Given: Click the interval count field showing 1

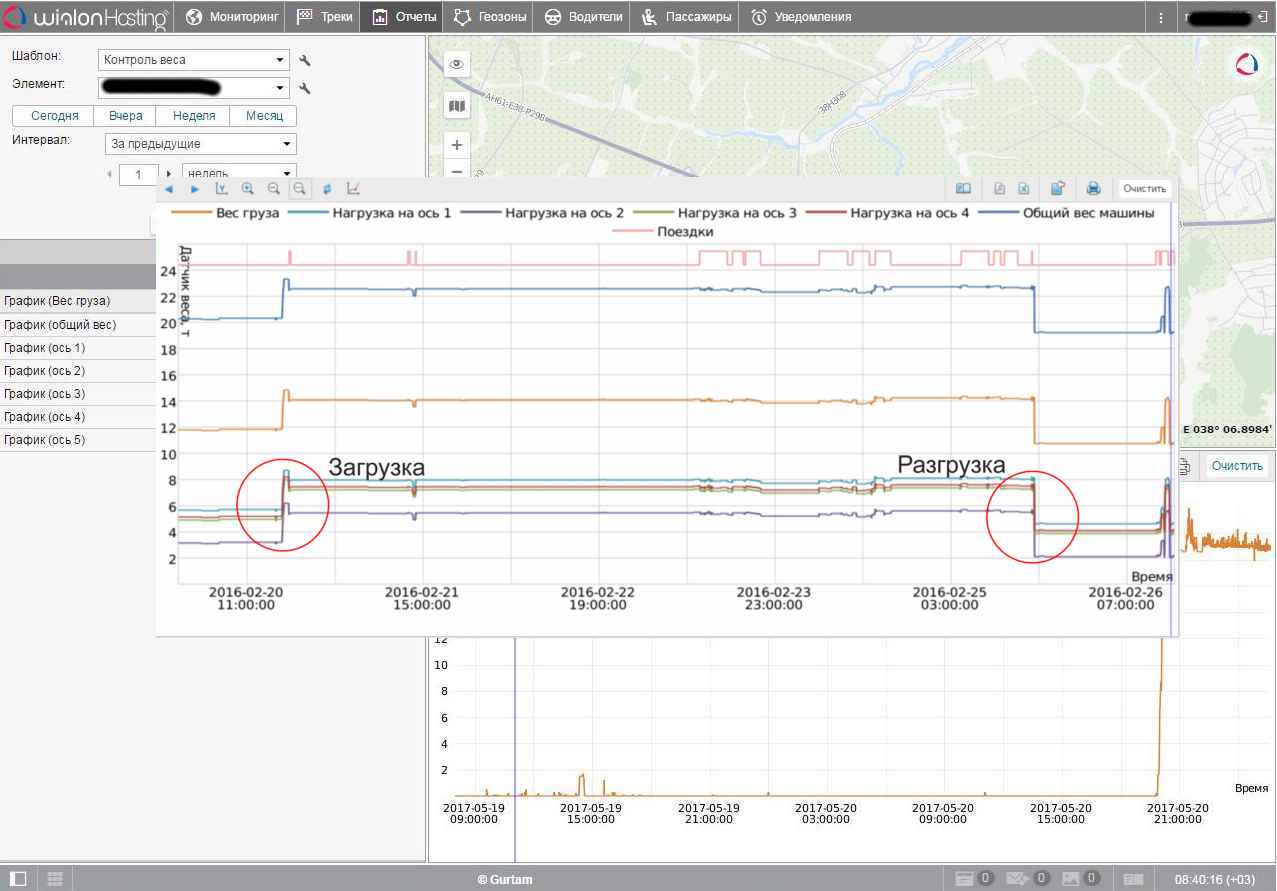Looking at the screenshot, I should [138, 174].
